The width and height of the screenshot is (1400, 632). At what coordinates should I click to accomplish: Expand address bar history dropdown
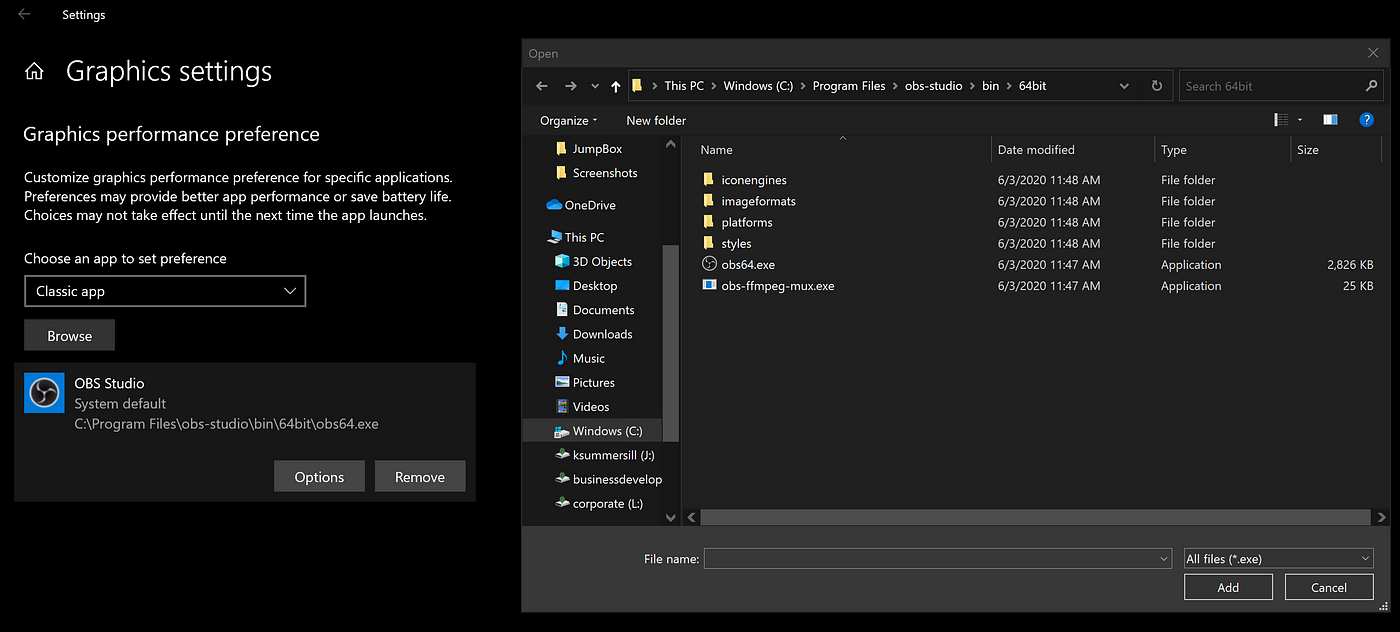click(1125, 86)
